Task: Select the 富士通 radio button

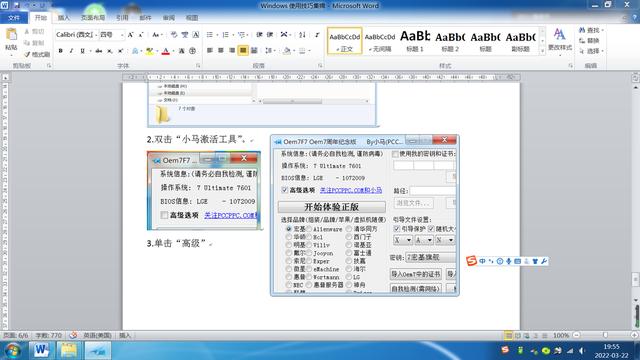Action: coord(349,253)
